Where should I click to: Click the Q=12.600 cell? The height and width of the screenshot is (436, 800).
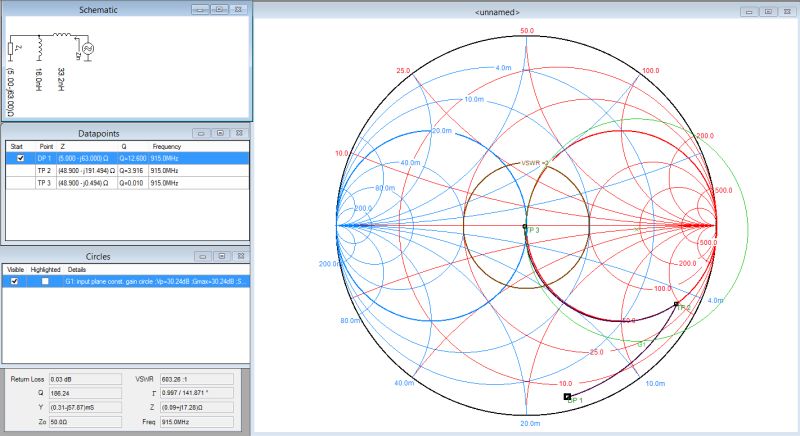click(133, 158)
